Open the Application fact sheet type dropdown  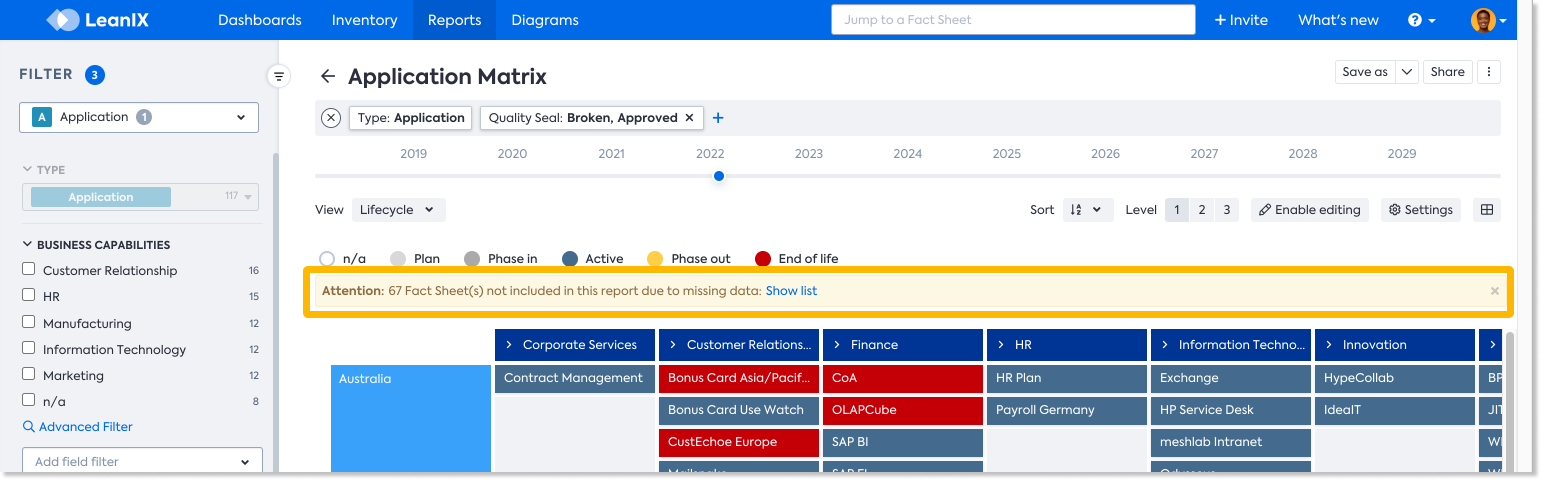pyautogui.click(x=139, y=117)
